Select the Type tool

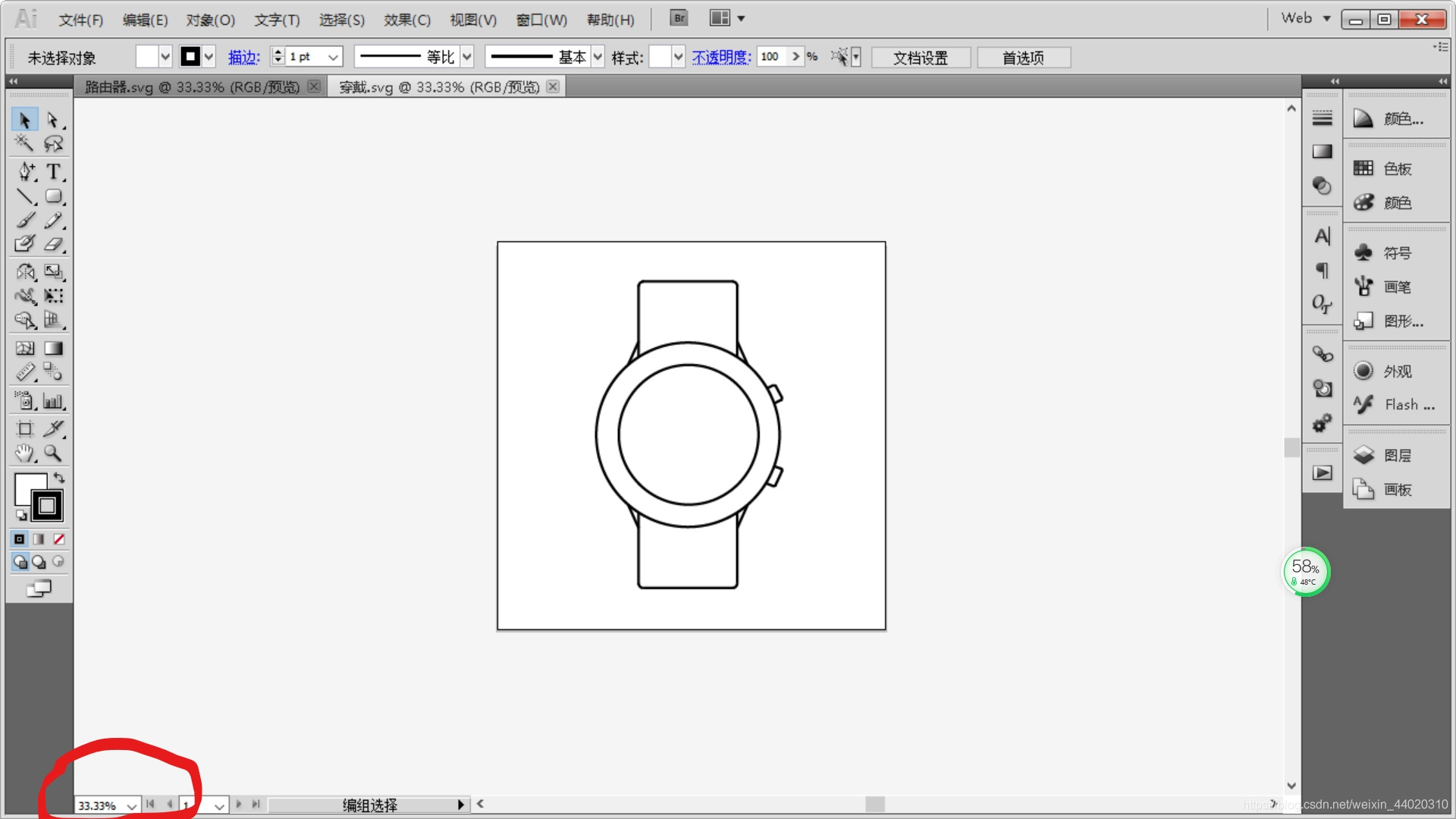click(x=53, y=172)
